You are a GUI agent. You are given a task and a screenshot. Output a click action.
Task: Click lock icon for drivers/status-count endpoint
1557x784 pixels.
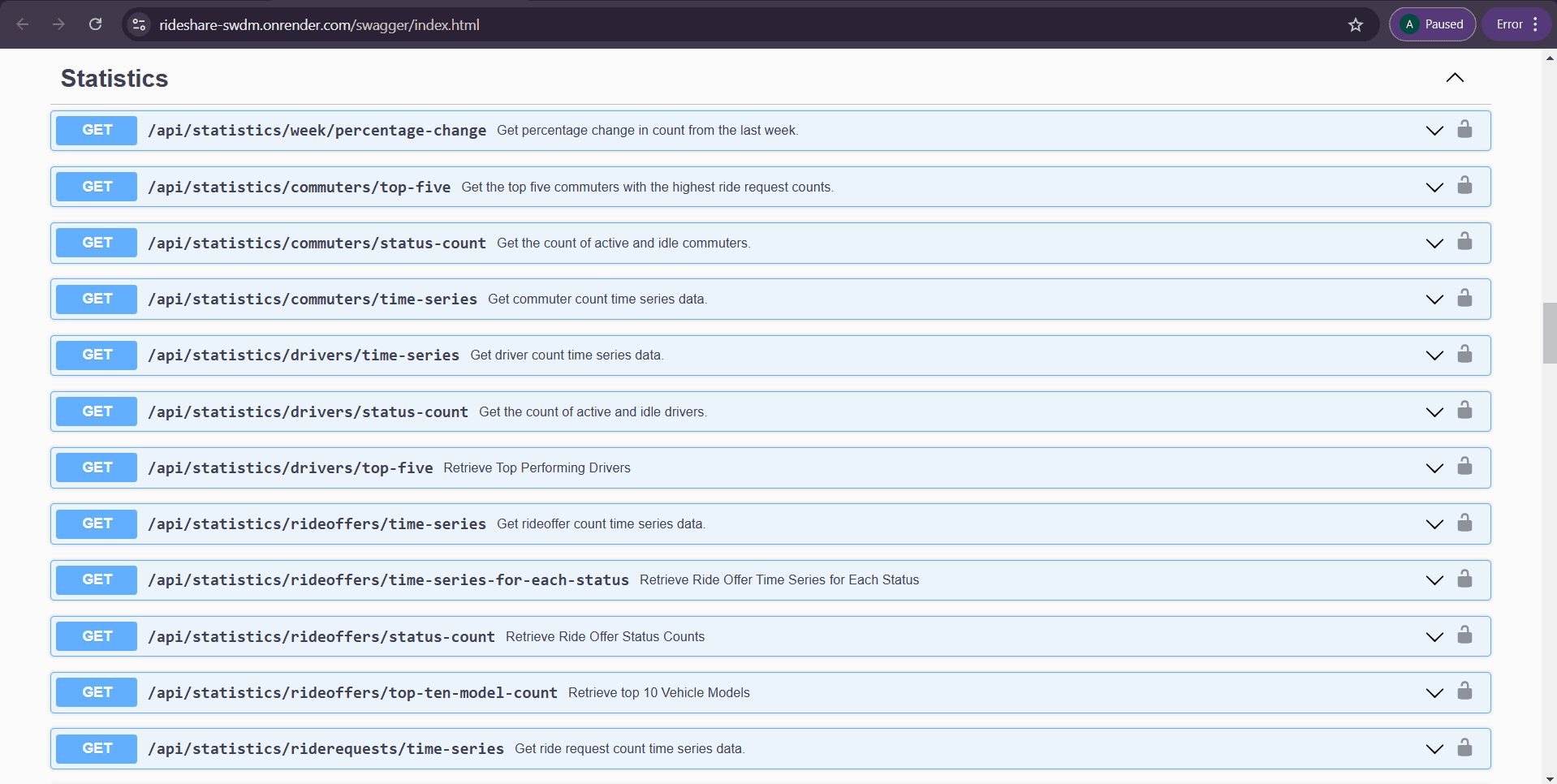point(1464,410)
